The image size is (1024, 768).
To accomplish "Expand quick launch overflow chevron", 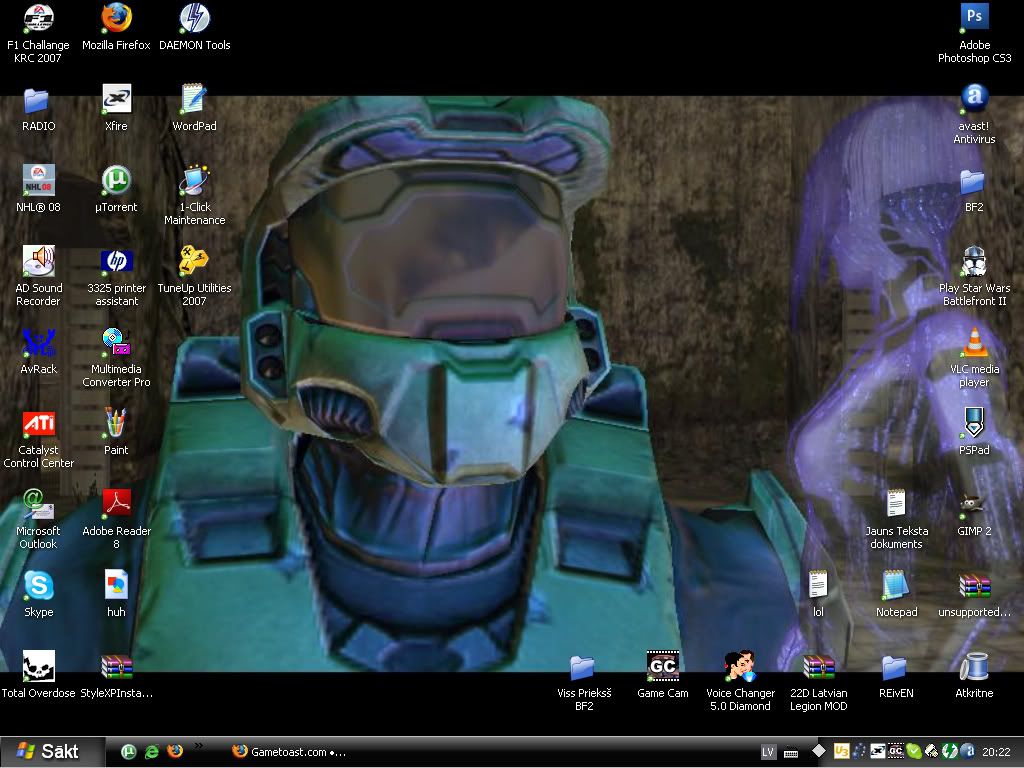I will (199, 745).
